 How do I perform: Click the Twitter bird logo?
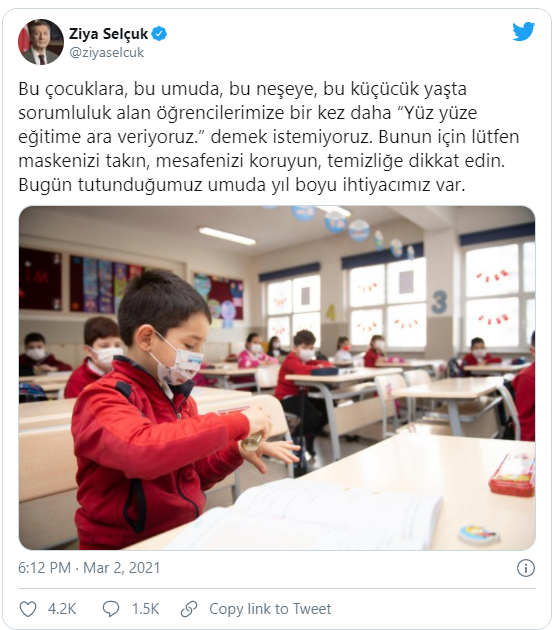click(523, 32)
